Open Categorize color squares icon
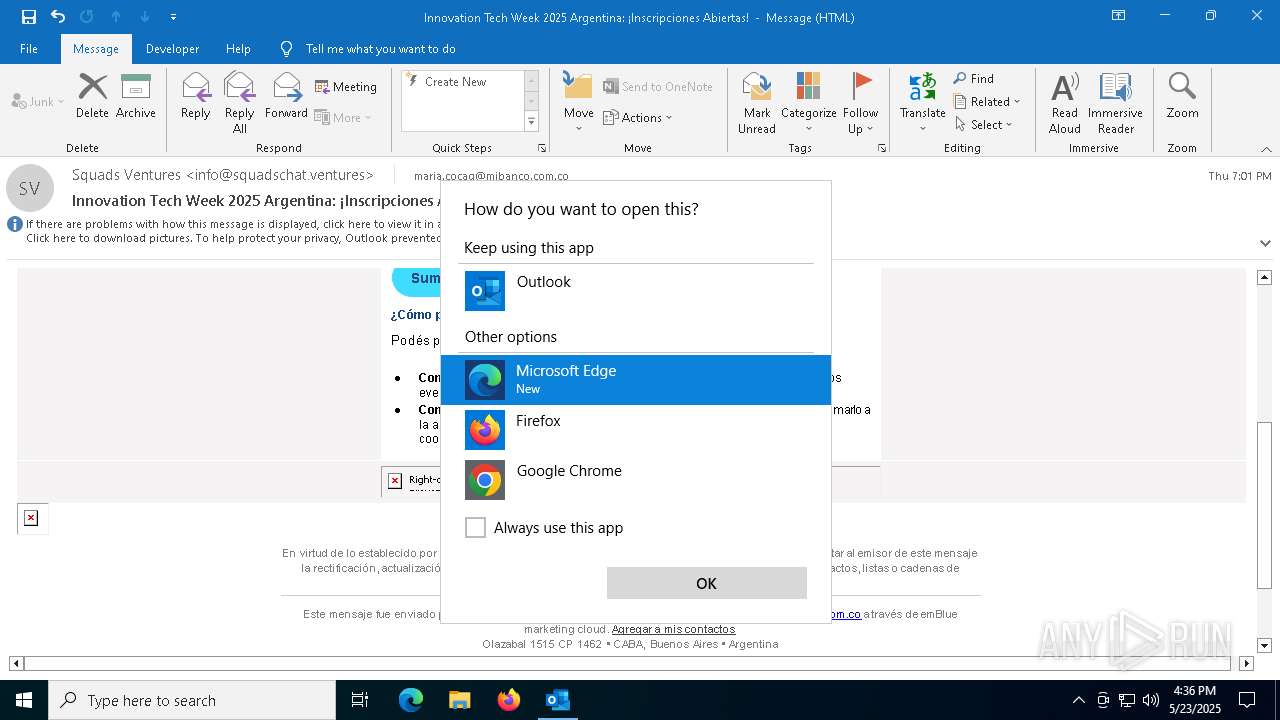The height and width of the screenshot is (720, 1280). point(808,87)
